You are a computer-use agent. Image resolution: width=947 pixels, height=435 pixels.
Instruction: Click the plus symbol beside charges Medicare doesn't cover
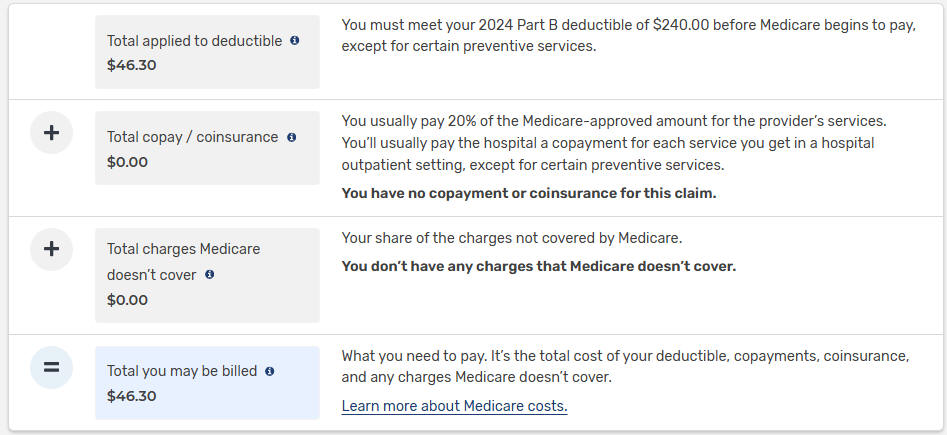pos(51,249)
